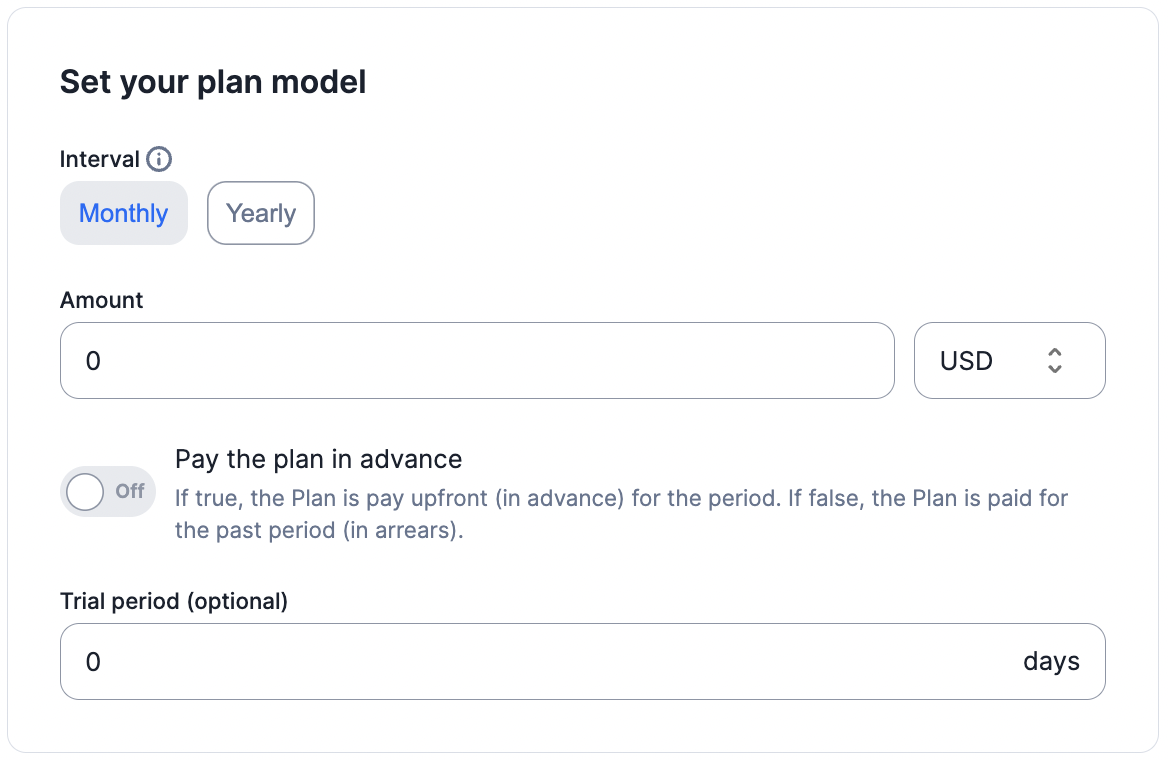Click the "Pay the plan in advance" label
This screenshot has width=1168, height=760.
(318, 459)
